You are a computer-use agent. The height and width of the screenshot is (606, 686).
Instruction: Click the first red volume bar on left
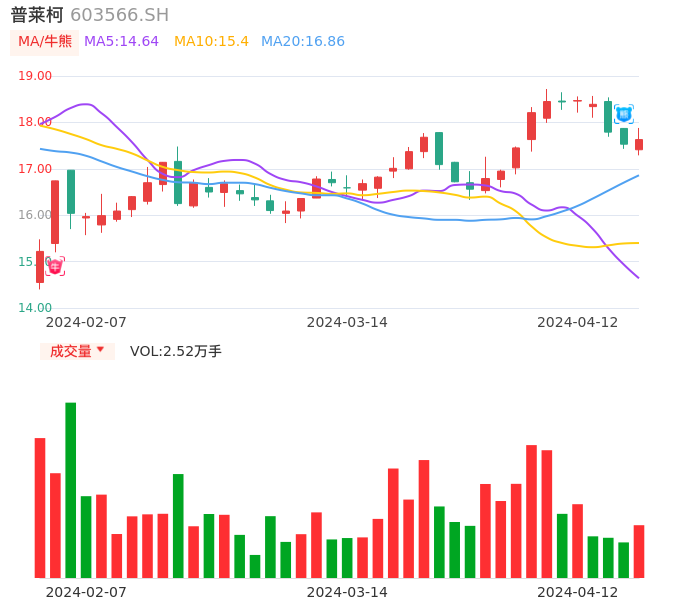point(40,508)
